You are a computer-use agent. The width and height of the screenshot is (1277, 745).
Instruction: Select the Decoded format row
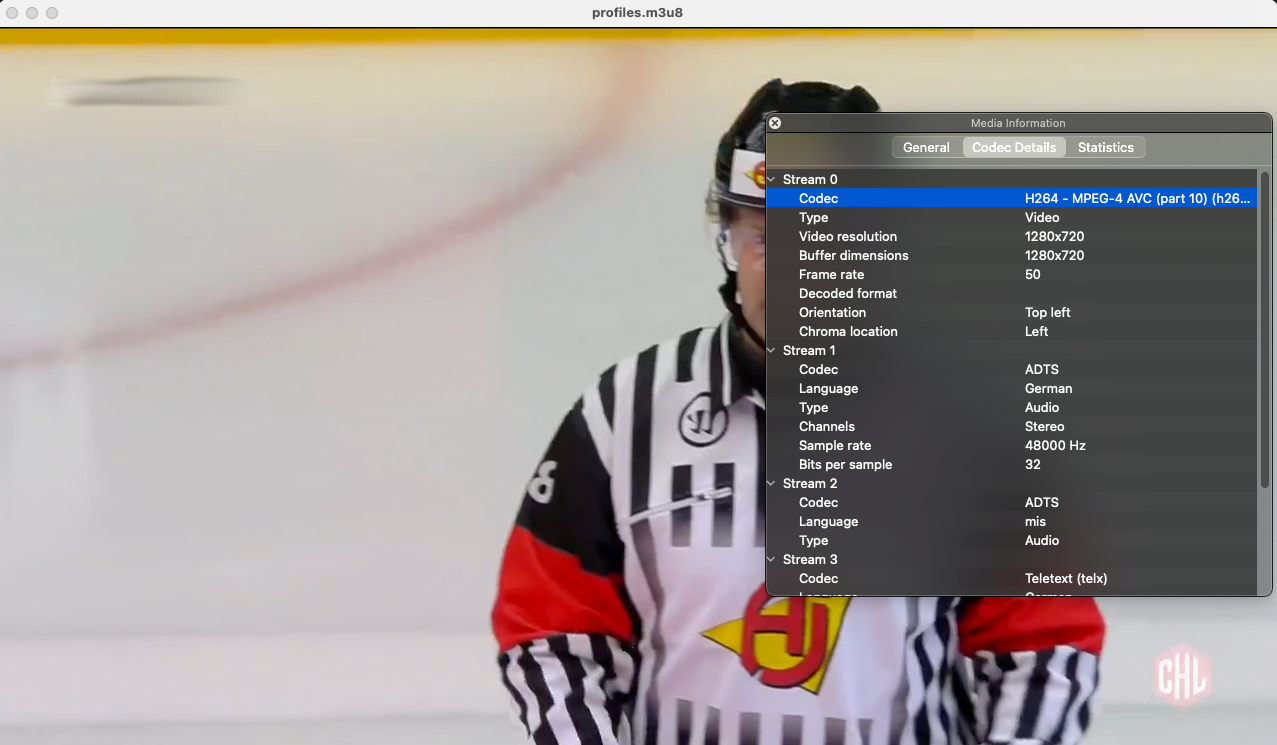(1011, 293)
